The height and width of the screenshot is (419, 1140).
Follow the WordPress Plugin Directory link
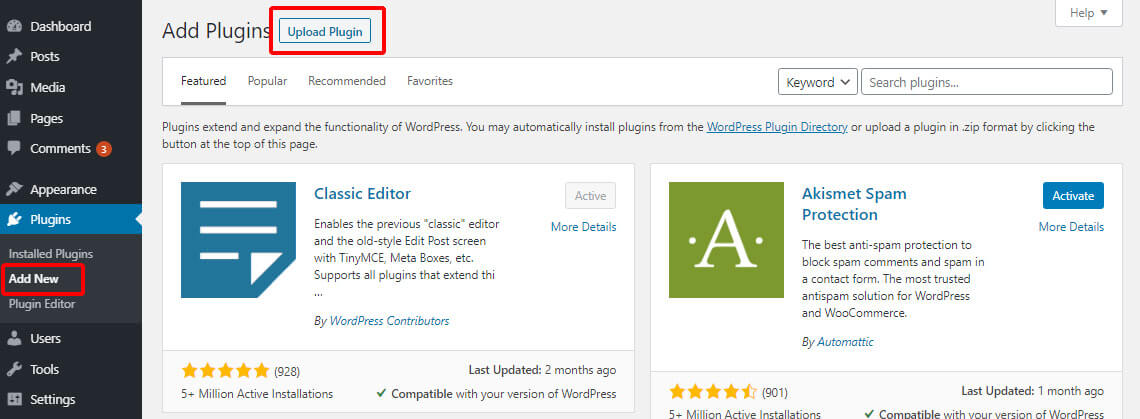777,127
